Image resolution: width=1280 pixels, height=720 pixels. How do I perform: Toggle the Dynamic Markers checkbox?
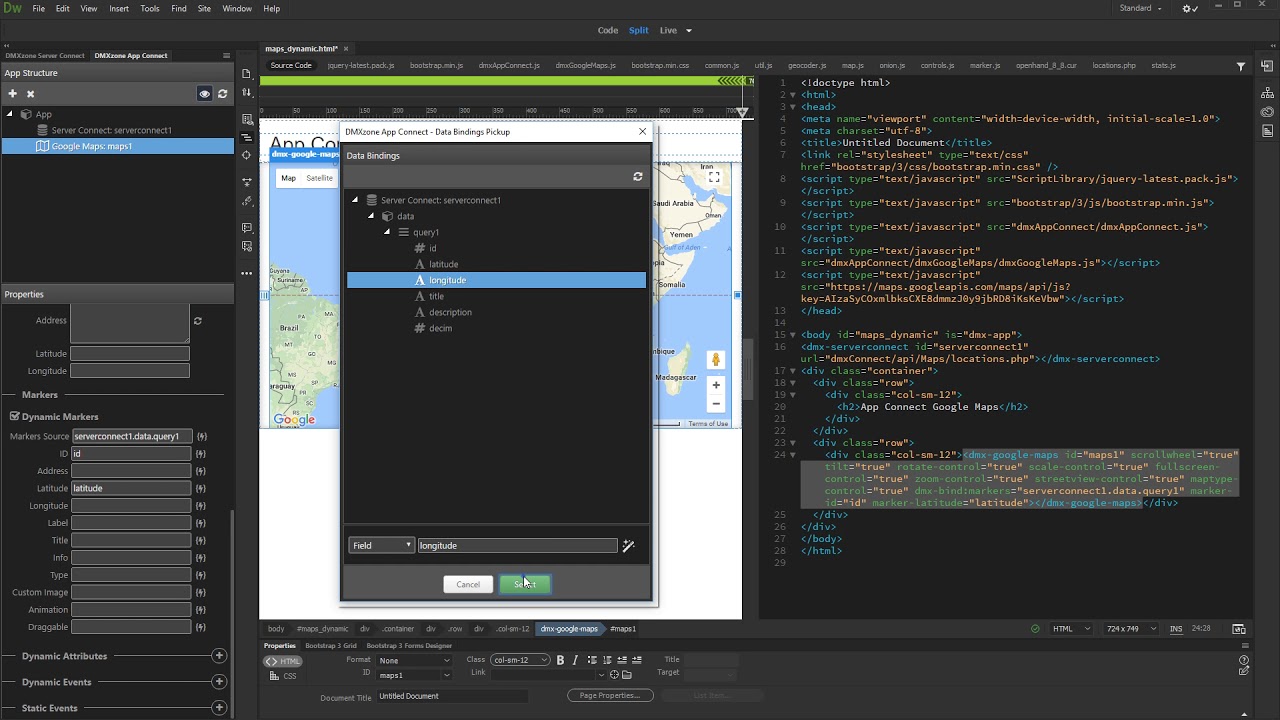[15, 416]
